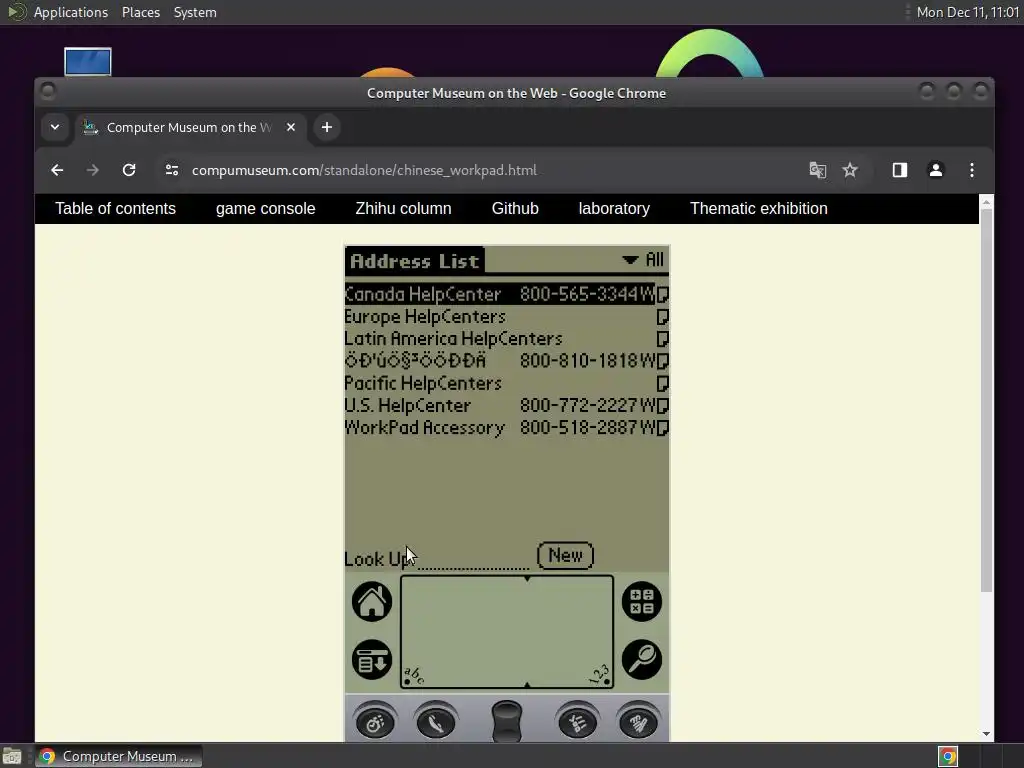Tap the Palm Home silkscreen icon
The image size is (1024, 768).
372,601
